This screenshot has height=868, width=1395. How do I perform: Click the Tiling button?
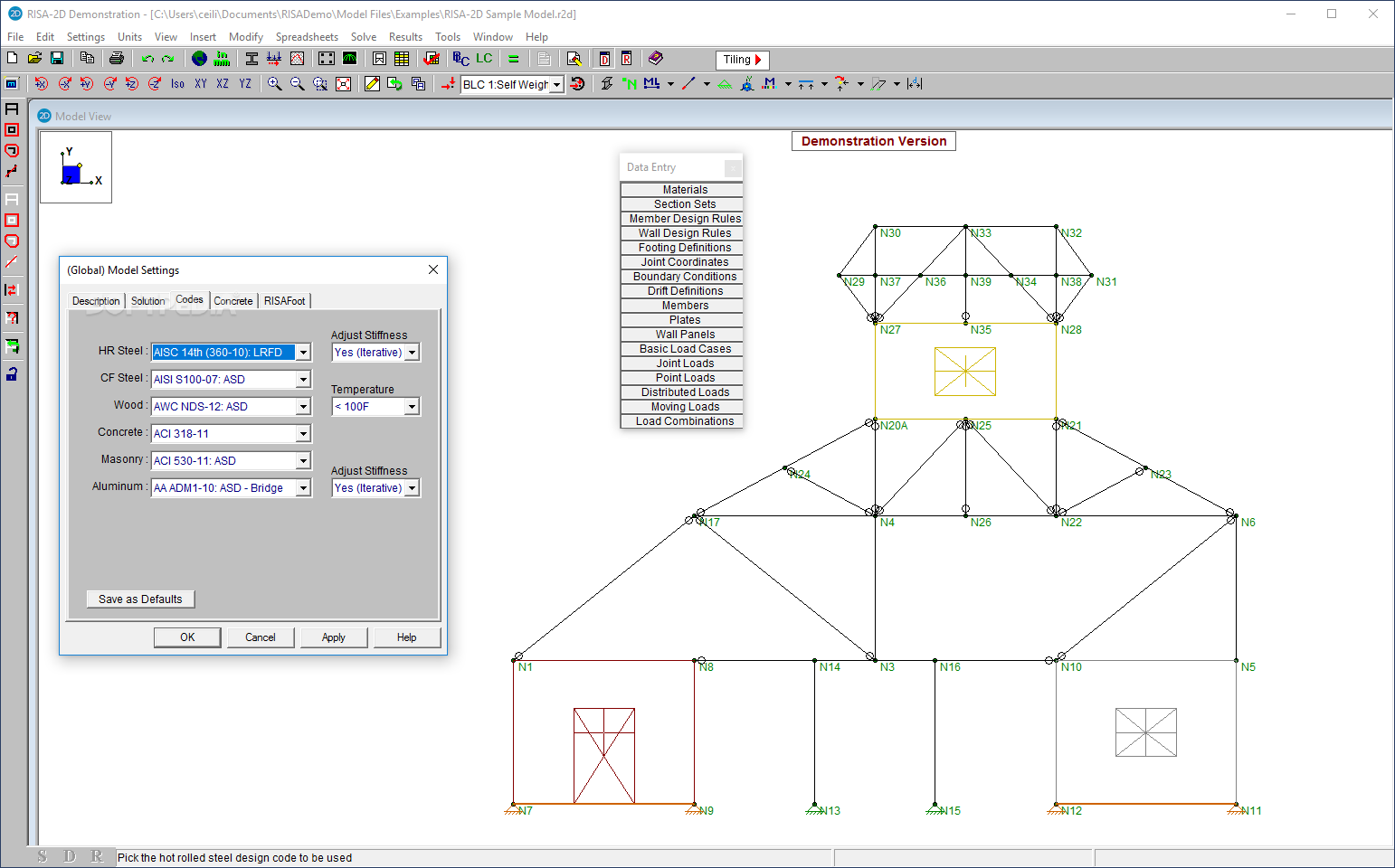click(742, 60)
